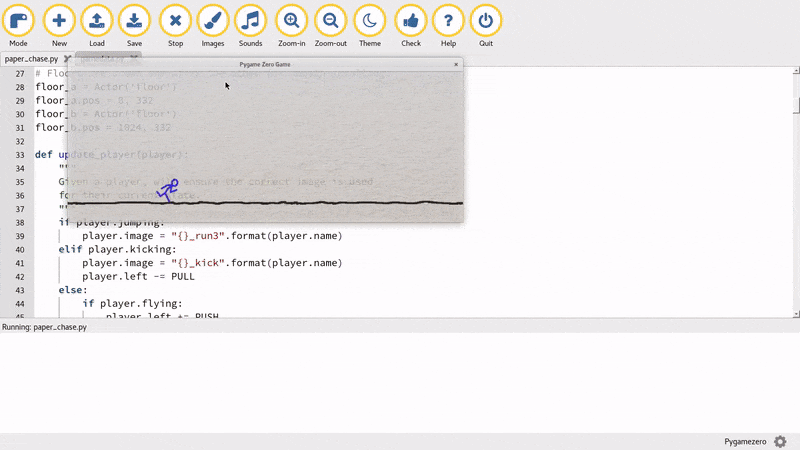Click line number 32 in gutter
Viewport: 800px width, 450px height.
pos(20,141)
